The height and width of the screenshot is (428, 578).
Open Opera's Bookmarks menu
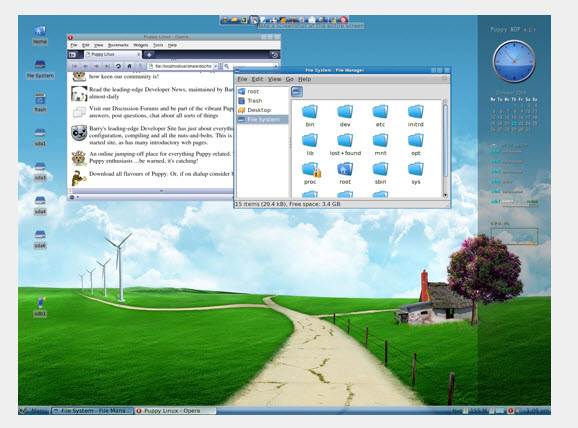coord(118,45)
